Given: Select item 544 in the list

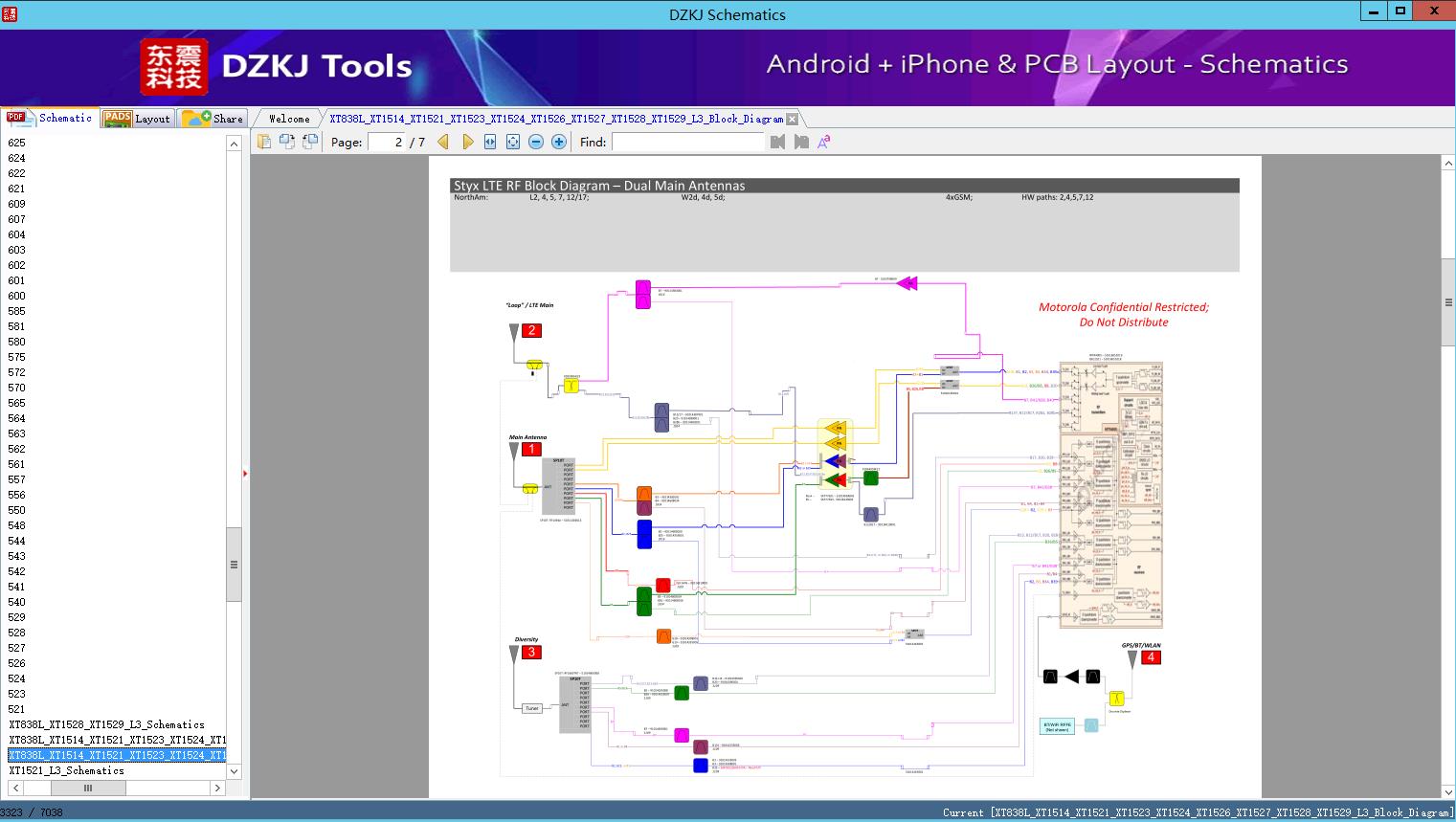Looking at the screenshot, I should pyautogui.click(x=17, y=541).
